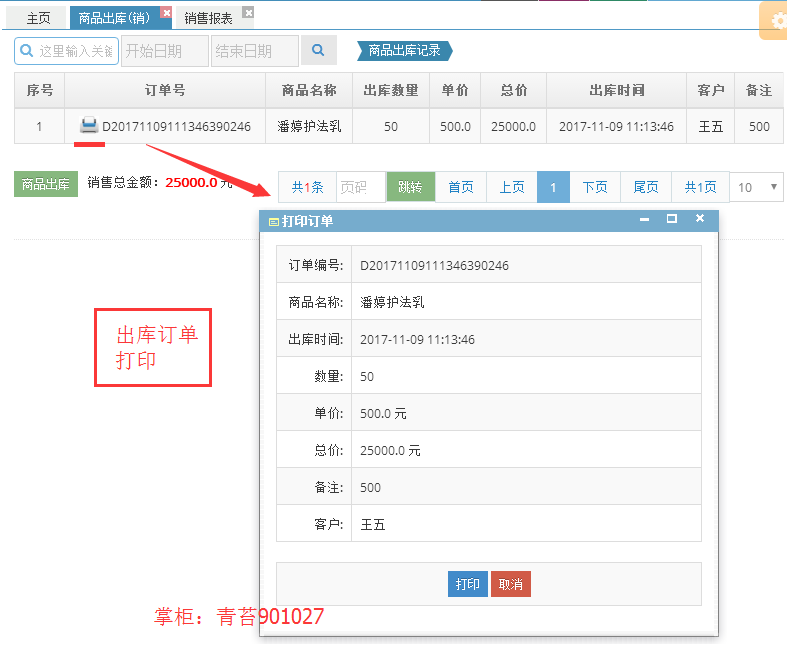Click the table cell 潘婷护法乳
The width and height of the screenshot is (787, 664).
(x=309, y=126)
